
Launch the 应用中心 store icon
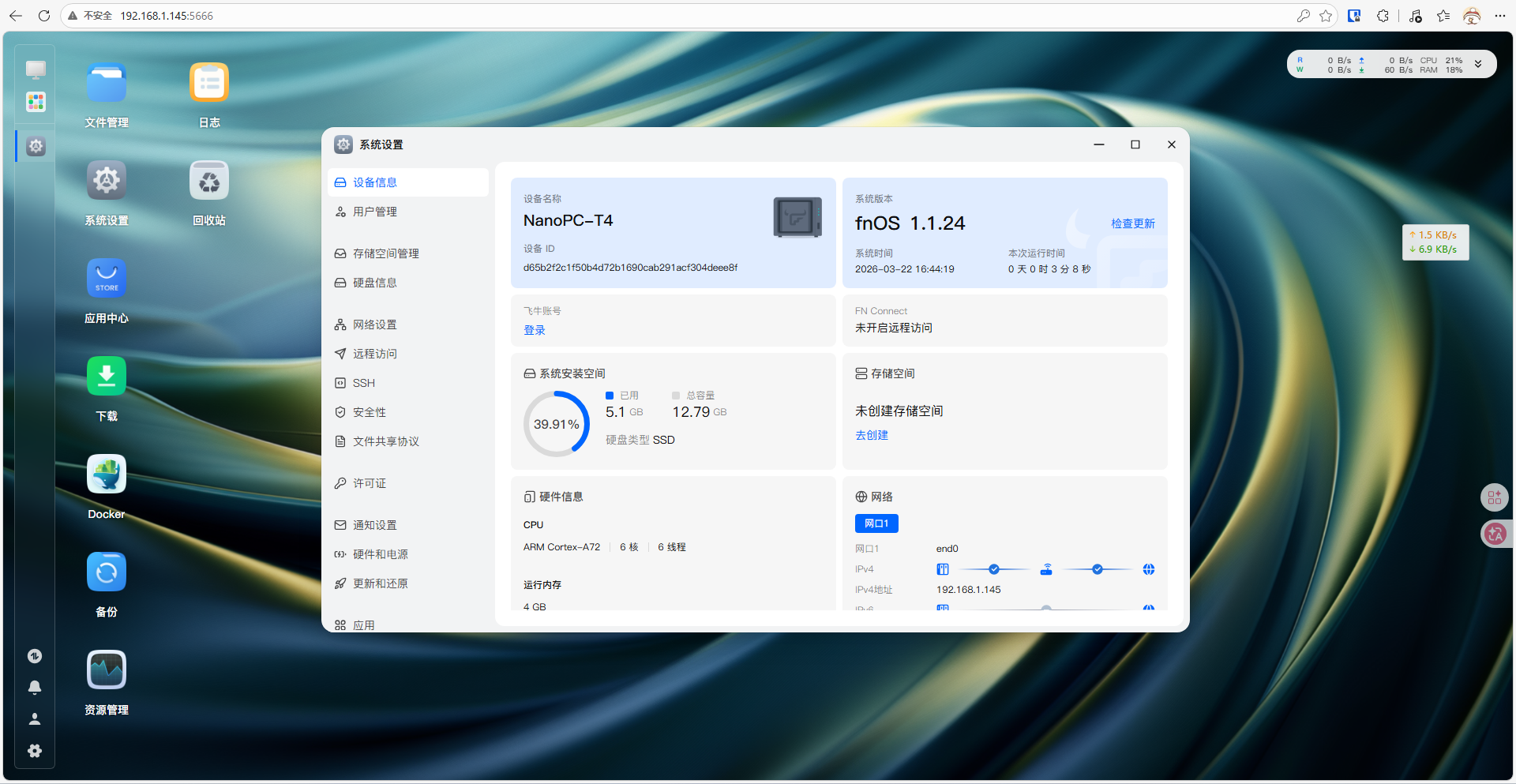[x=107, y=279]
